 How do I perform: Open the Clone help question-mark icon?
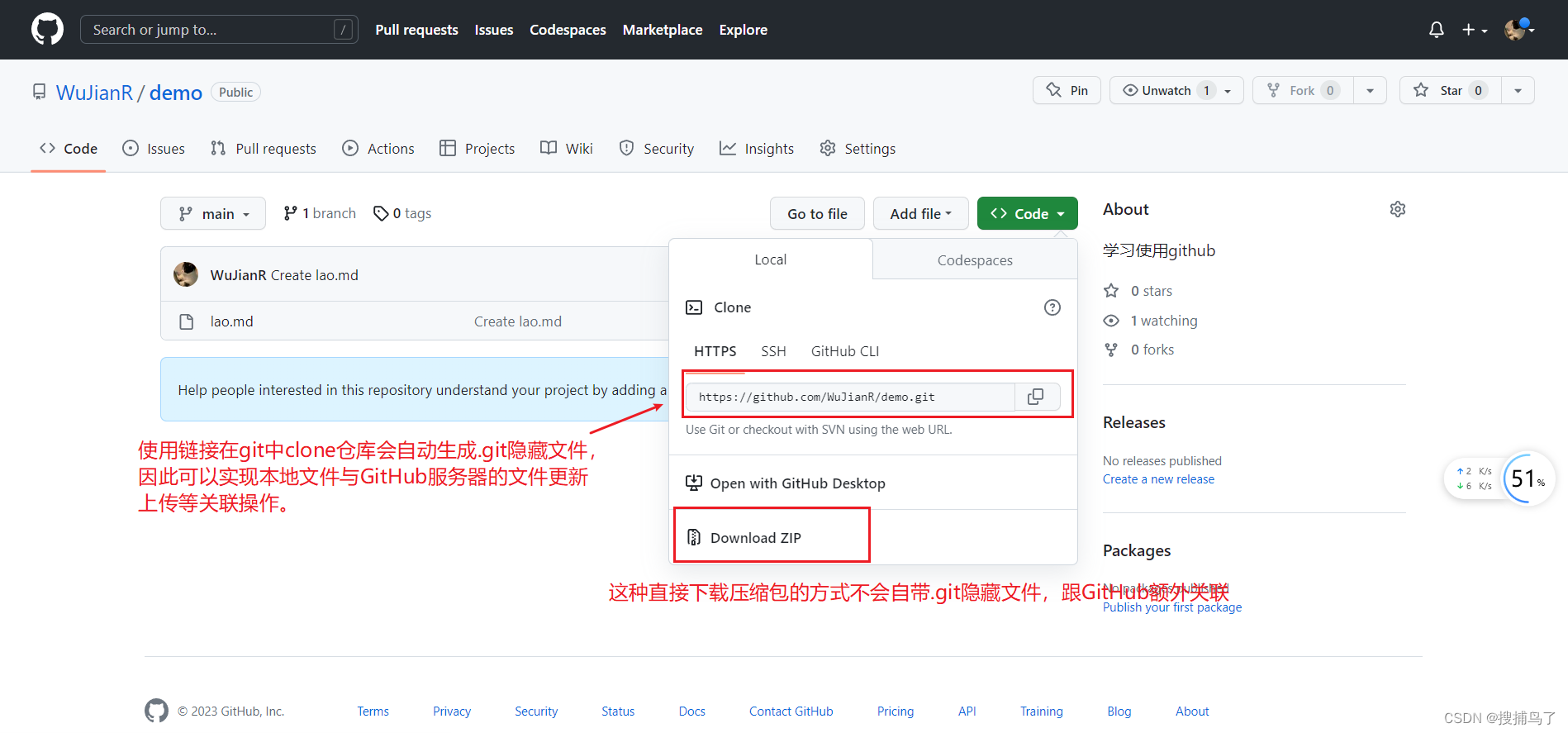(1052, 307)
